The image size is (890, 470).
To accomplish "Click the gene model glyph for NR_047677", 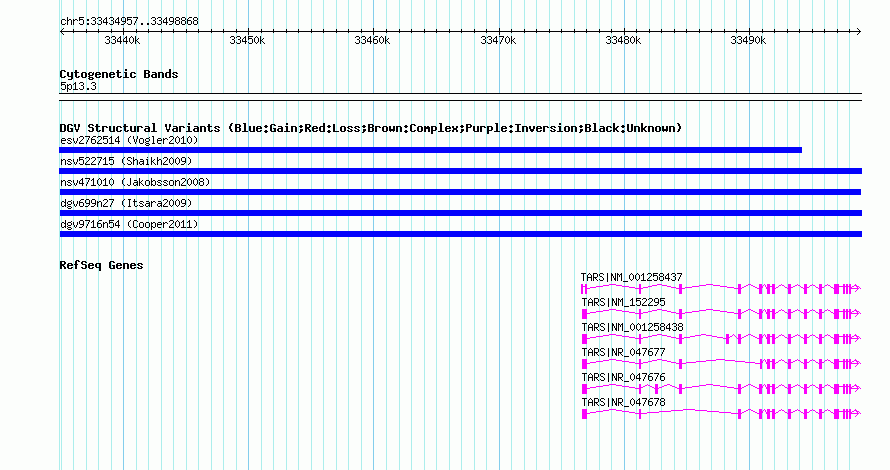I will point(721,364).
